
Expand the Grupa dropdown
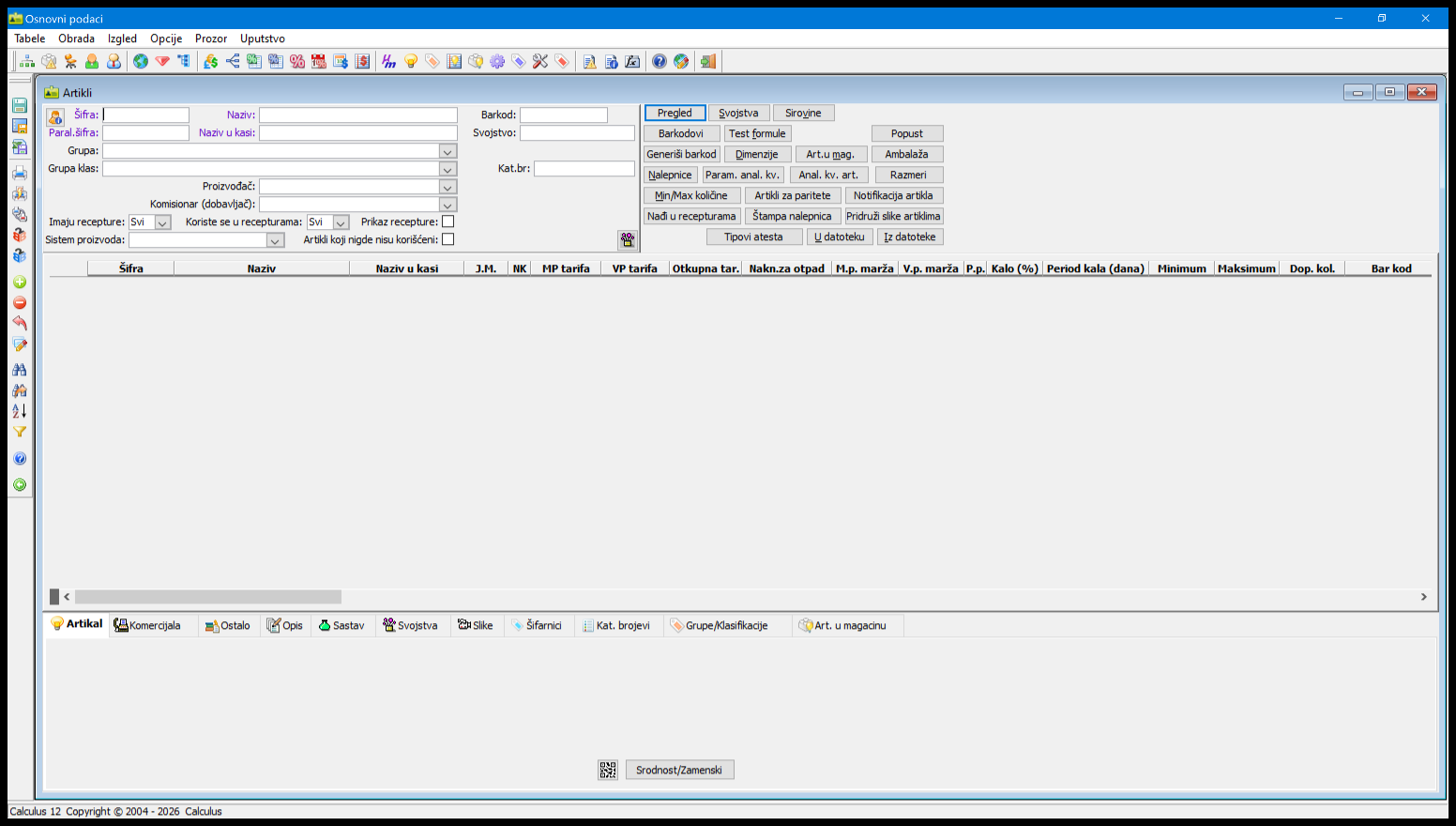447,151
